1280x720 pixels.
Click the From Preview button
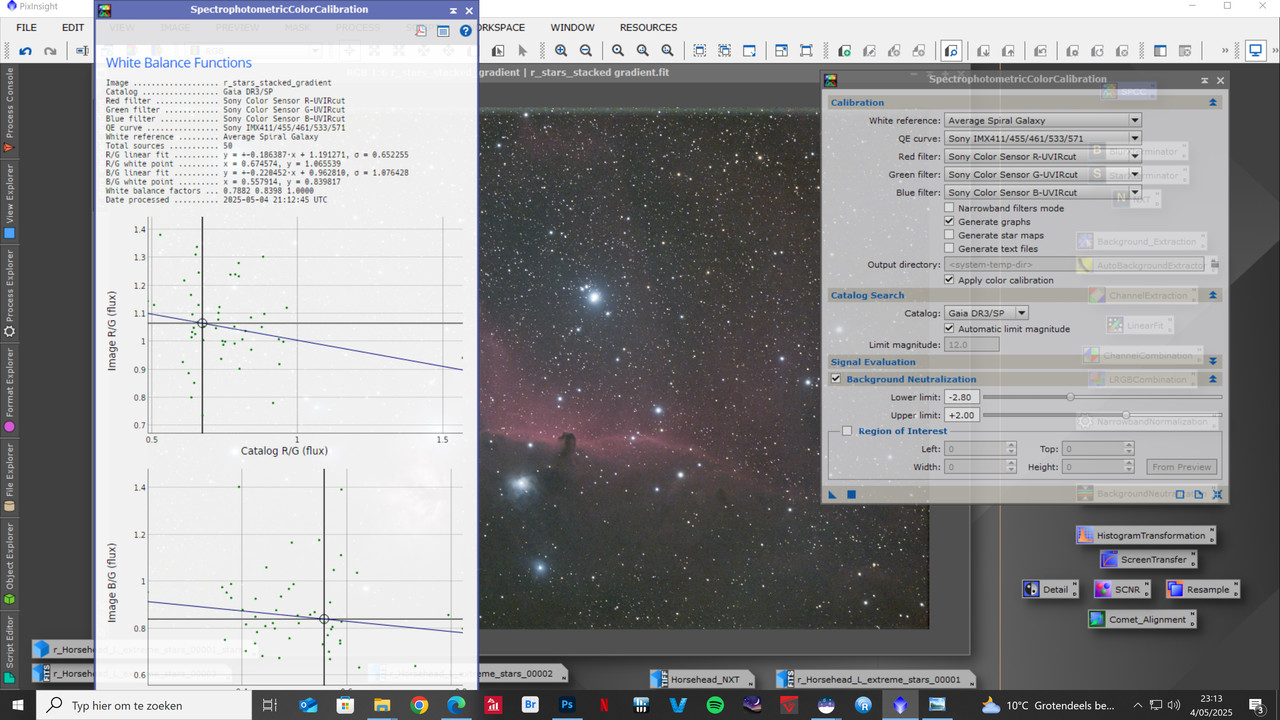click(1181, 466)
